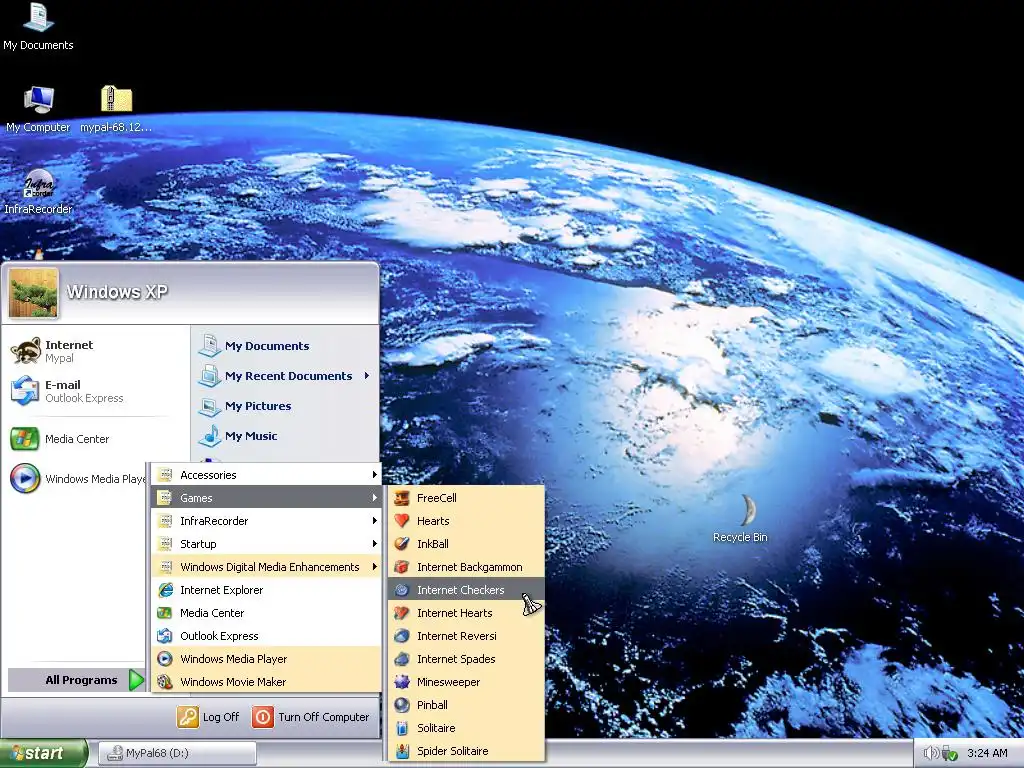Switch to MyPal68 (D:) taskbar window
Image resolution: width=1024 pixels, height=768 pixels.
coord(177,753)
